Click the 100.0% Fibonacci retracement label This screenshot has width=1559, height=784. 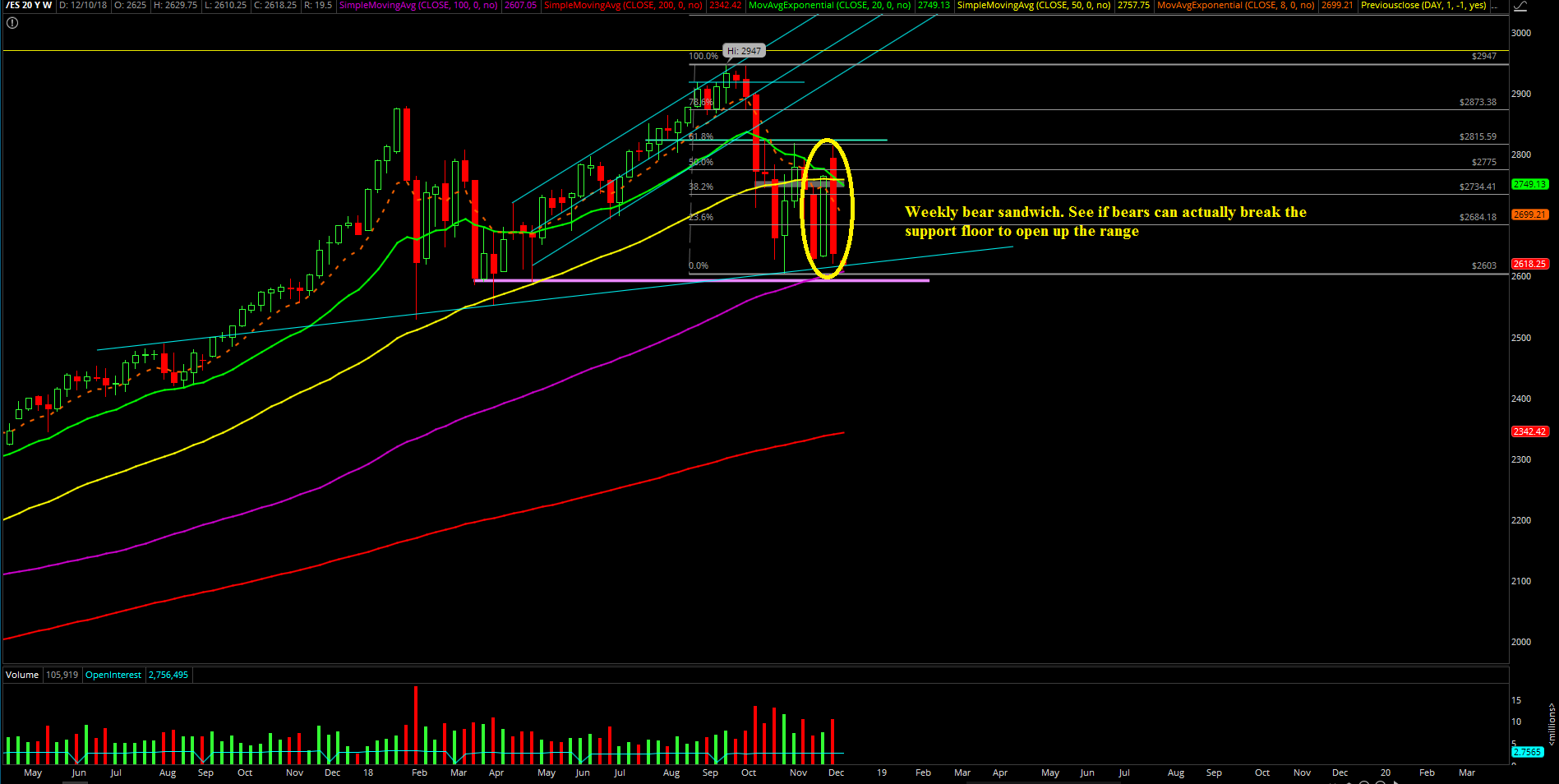coord(703,57)
